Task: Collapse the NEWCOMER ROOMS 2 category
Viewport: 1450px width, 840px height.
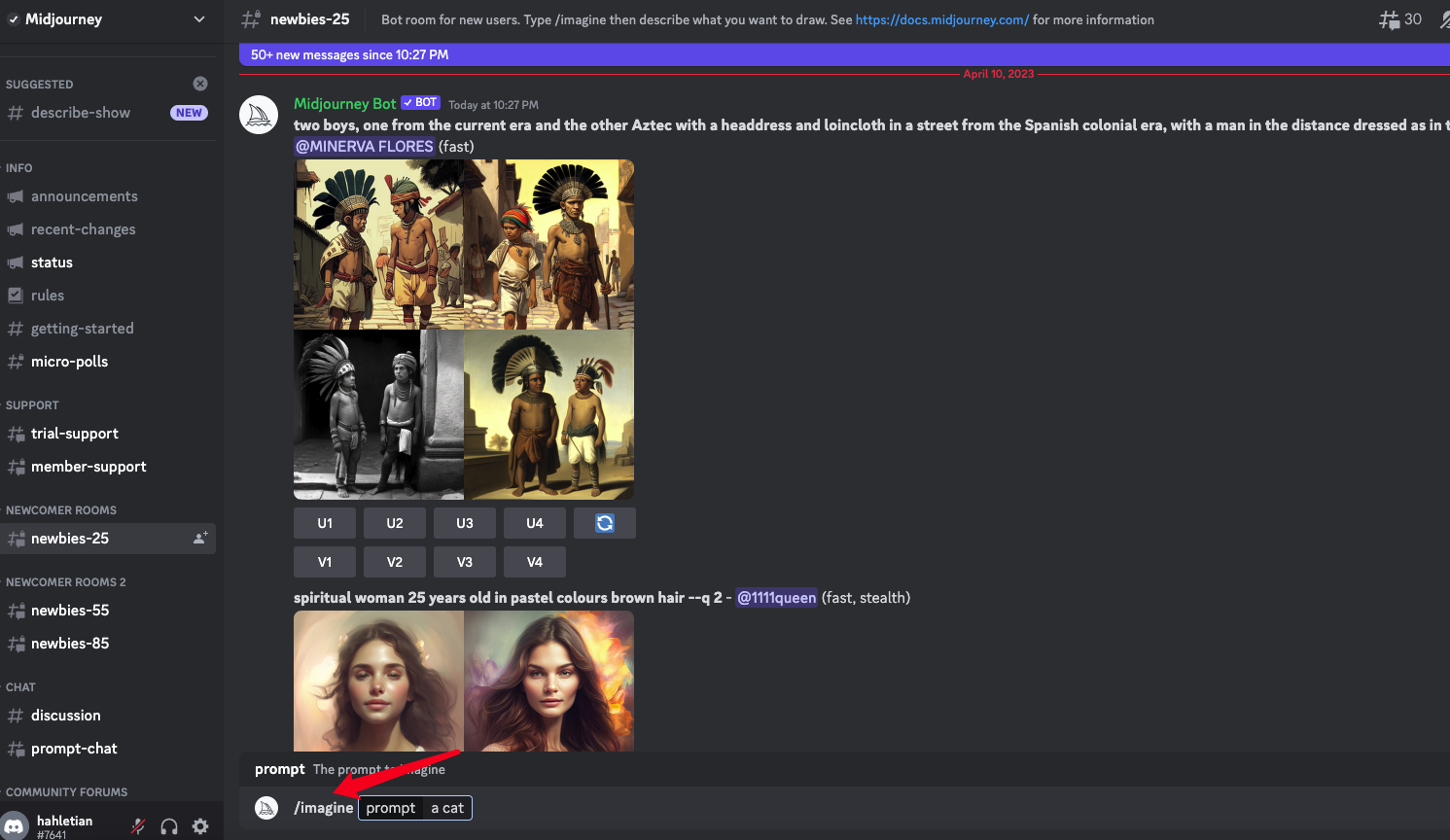Action: (65, 582)
